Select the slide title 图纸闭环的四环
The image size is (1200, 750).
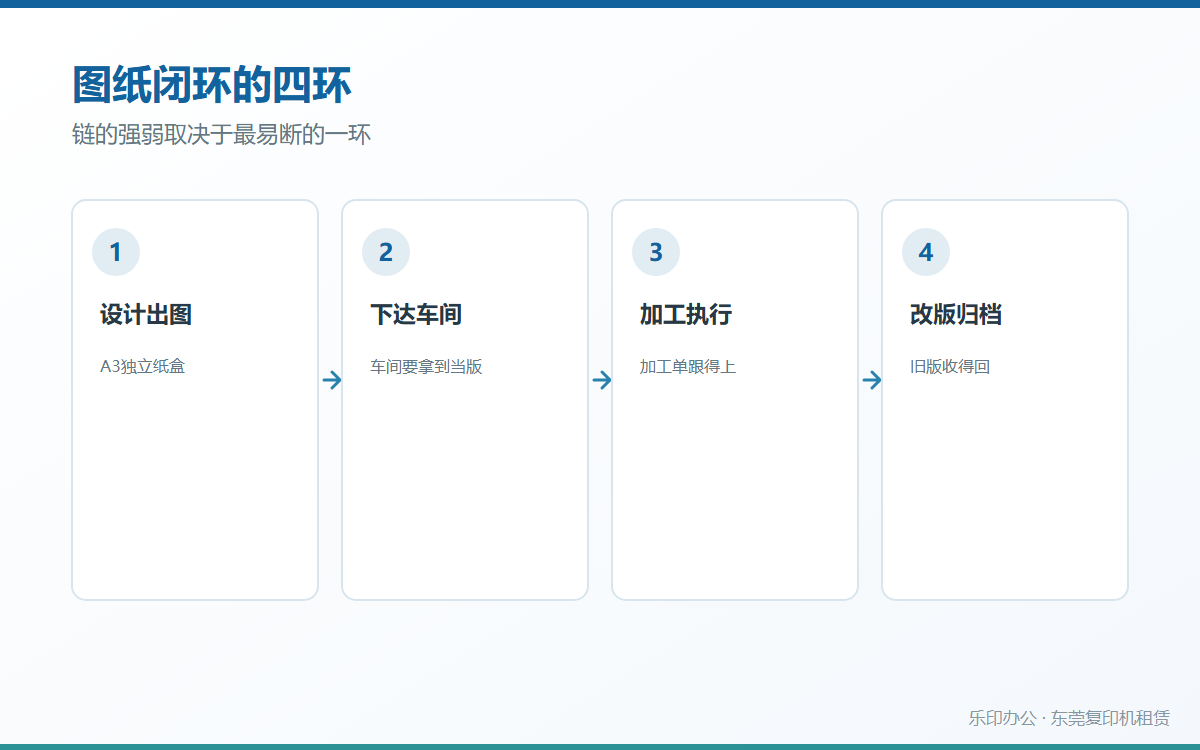click(x=212, y=85)
